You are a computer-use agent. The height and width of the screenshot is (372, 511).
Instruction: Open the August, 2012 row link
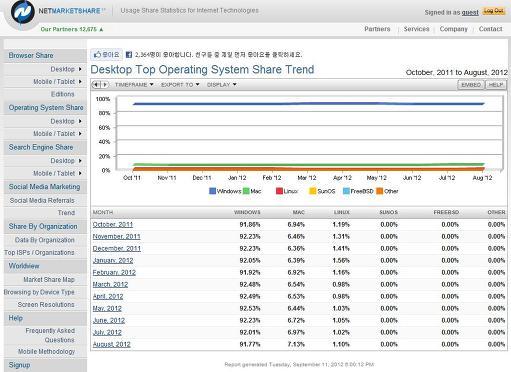click(111, 344)
